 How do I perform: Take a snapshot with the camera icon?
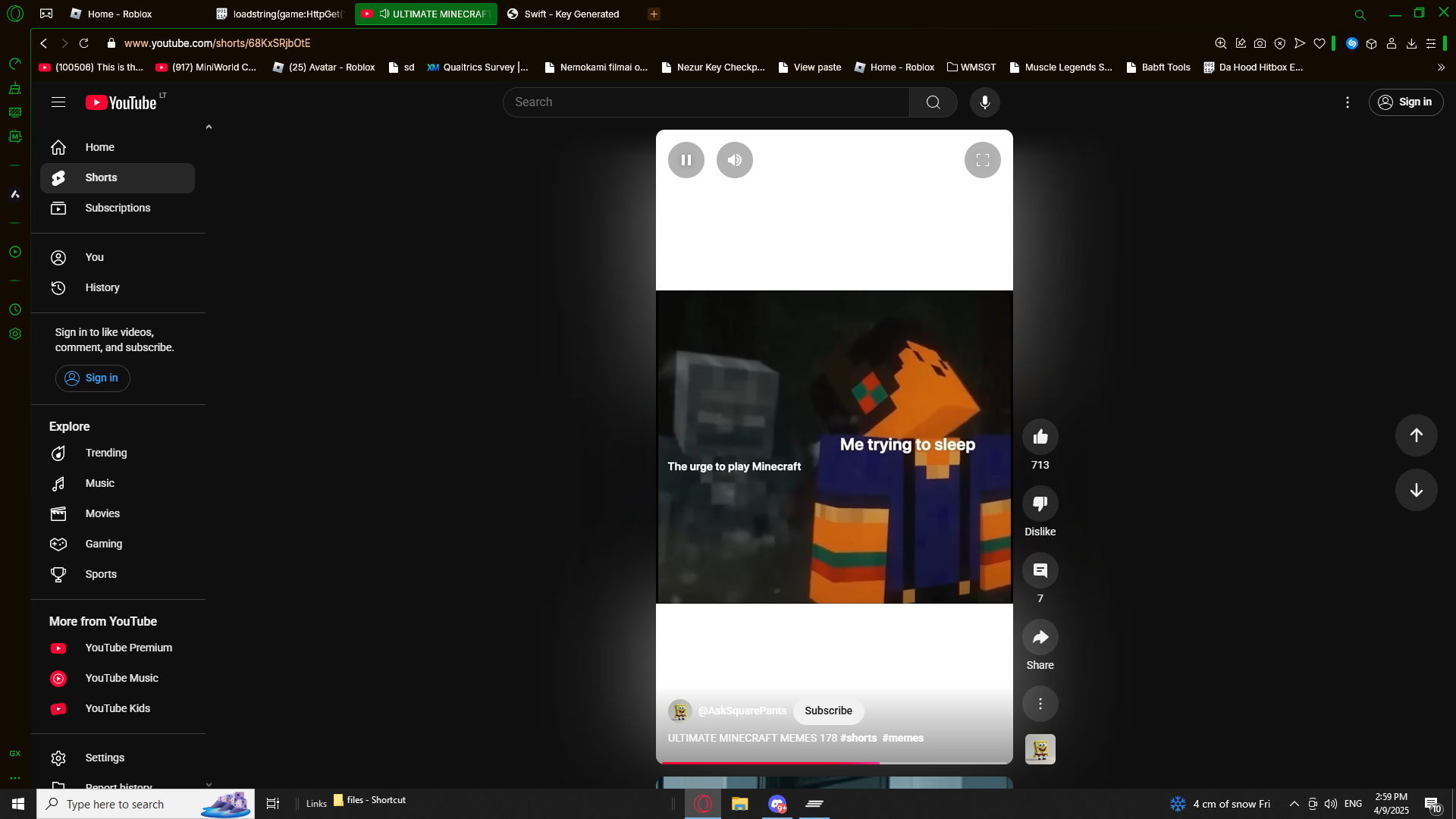click(x=1260, y=43)
